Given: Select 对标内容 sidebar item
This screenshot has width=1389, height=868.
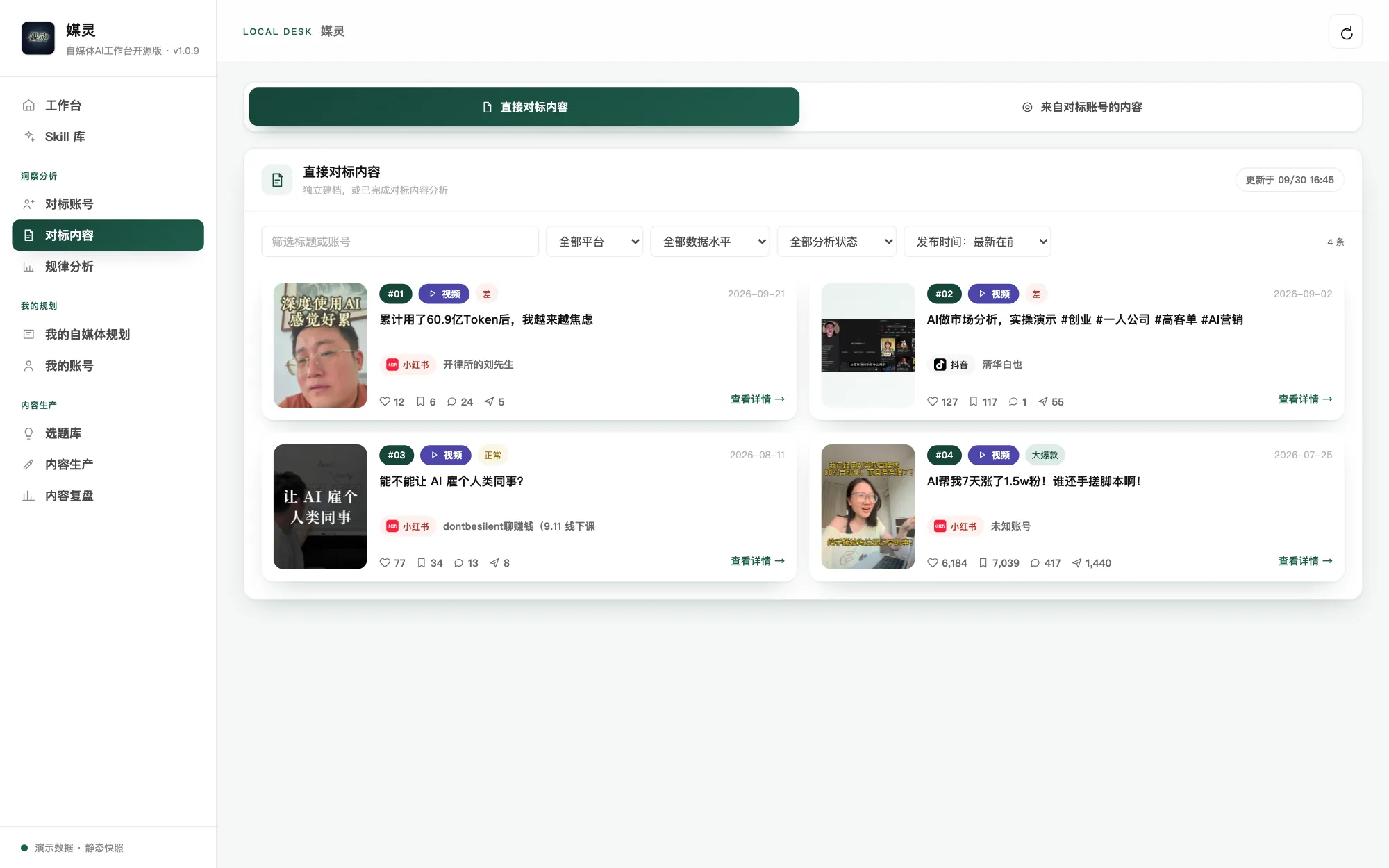Looking at the screenshot, I should 108,235.
